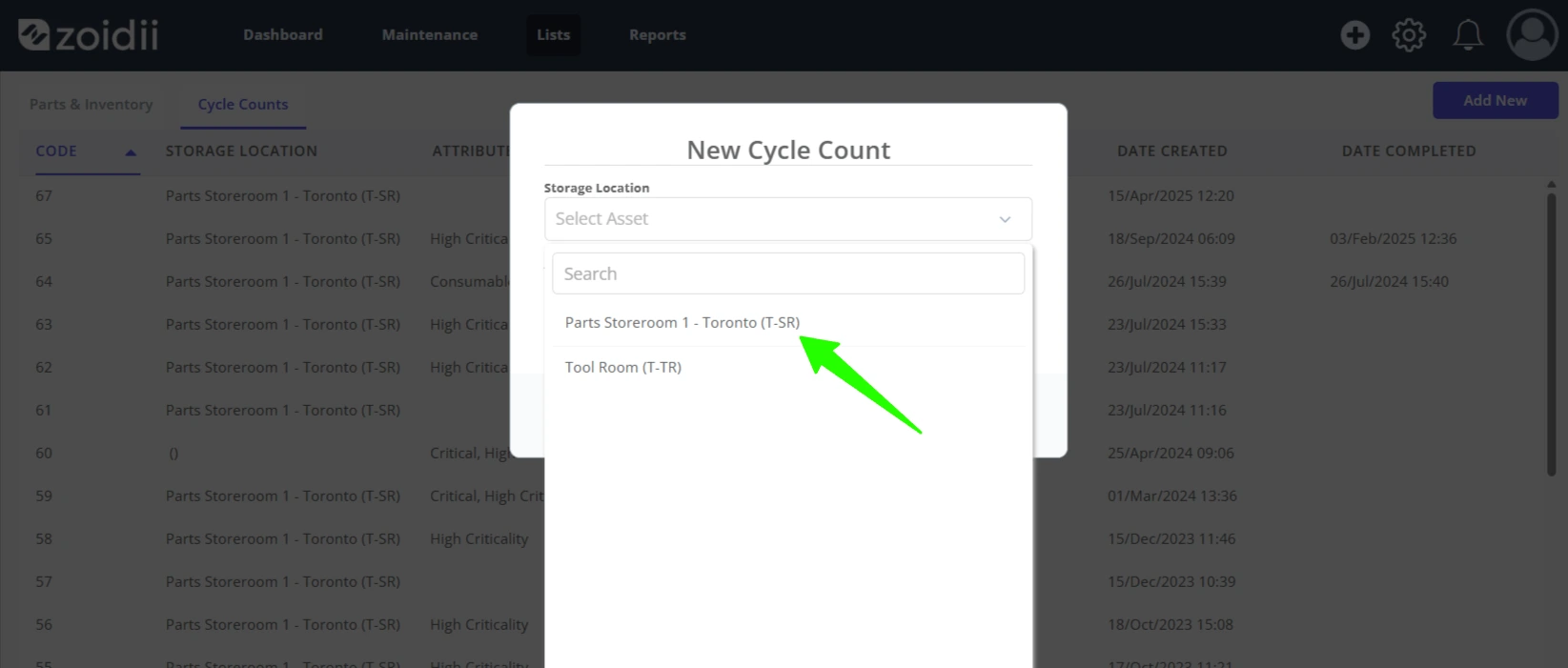Image resolution: width=1568 pixels, height=668 pixels.
Task: Click date created 23/Jul/2024 15:33
Action: coord(1167,325)
